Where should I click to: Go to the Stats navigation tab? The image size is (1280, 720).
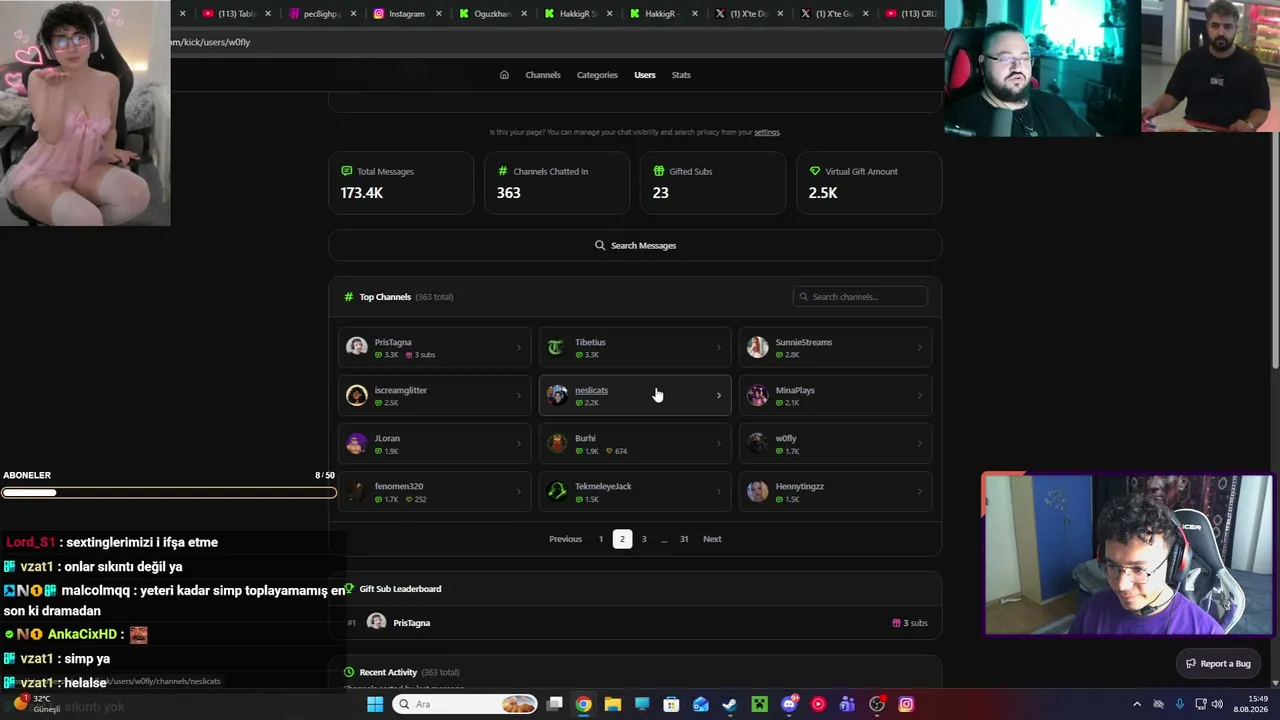click(x=681, y=75)
